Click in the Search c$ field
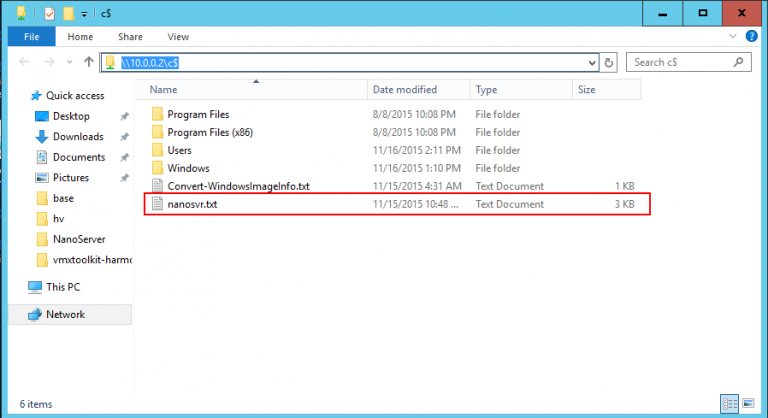Image resolution: width=768 pixels, height=418 pixels. (680, 62)
